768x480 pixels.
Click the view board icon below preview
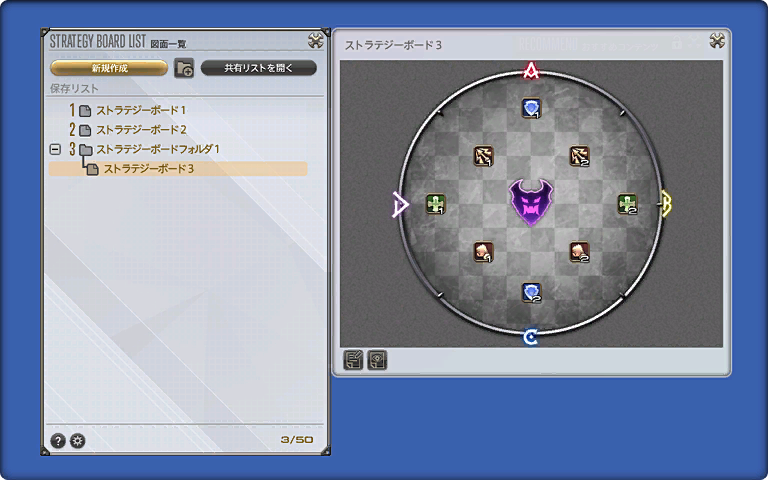[377, 360]
